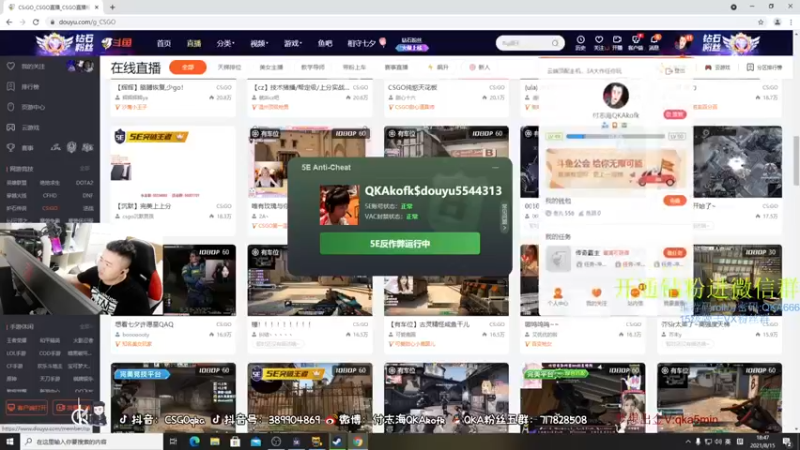Open the 客户端 client download icon
Viewport: 800px width, 450px height.
coord(635,42)
